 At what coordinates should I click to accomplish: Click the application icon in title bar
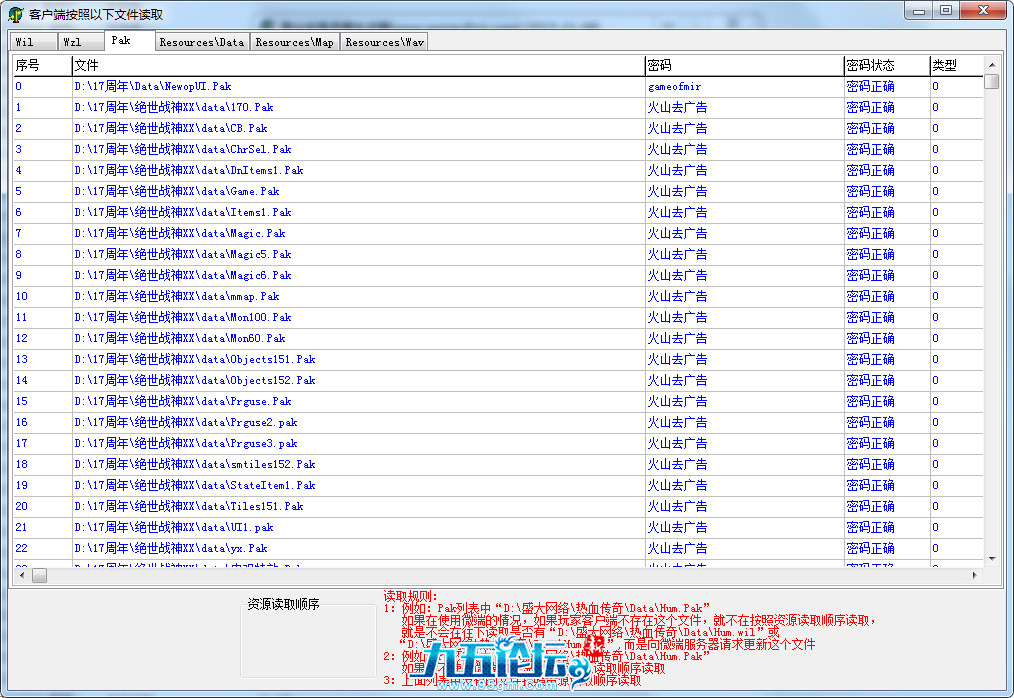(x=15, y=14)
